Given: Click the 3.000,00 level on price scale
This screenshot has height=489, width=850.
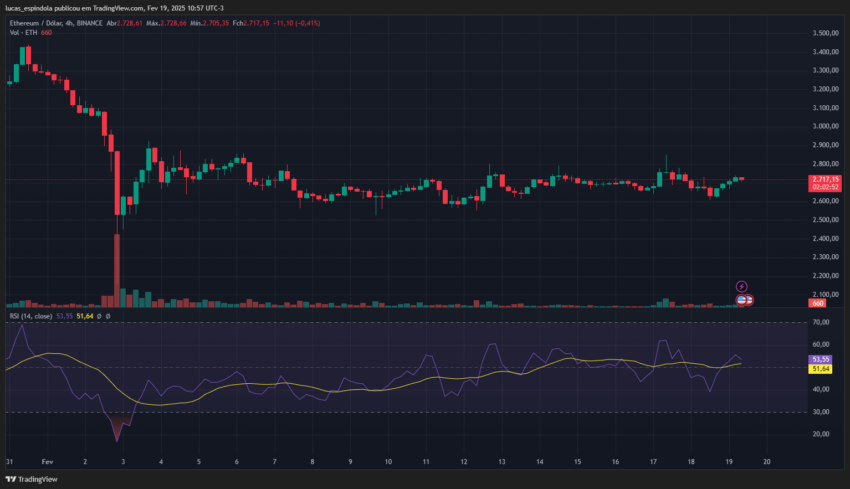Looking at the screenshot, I should [826, 126].
